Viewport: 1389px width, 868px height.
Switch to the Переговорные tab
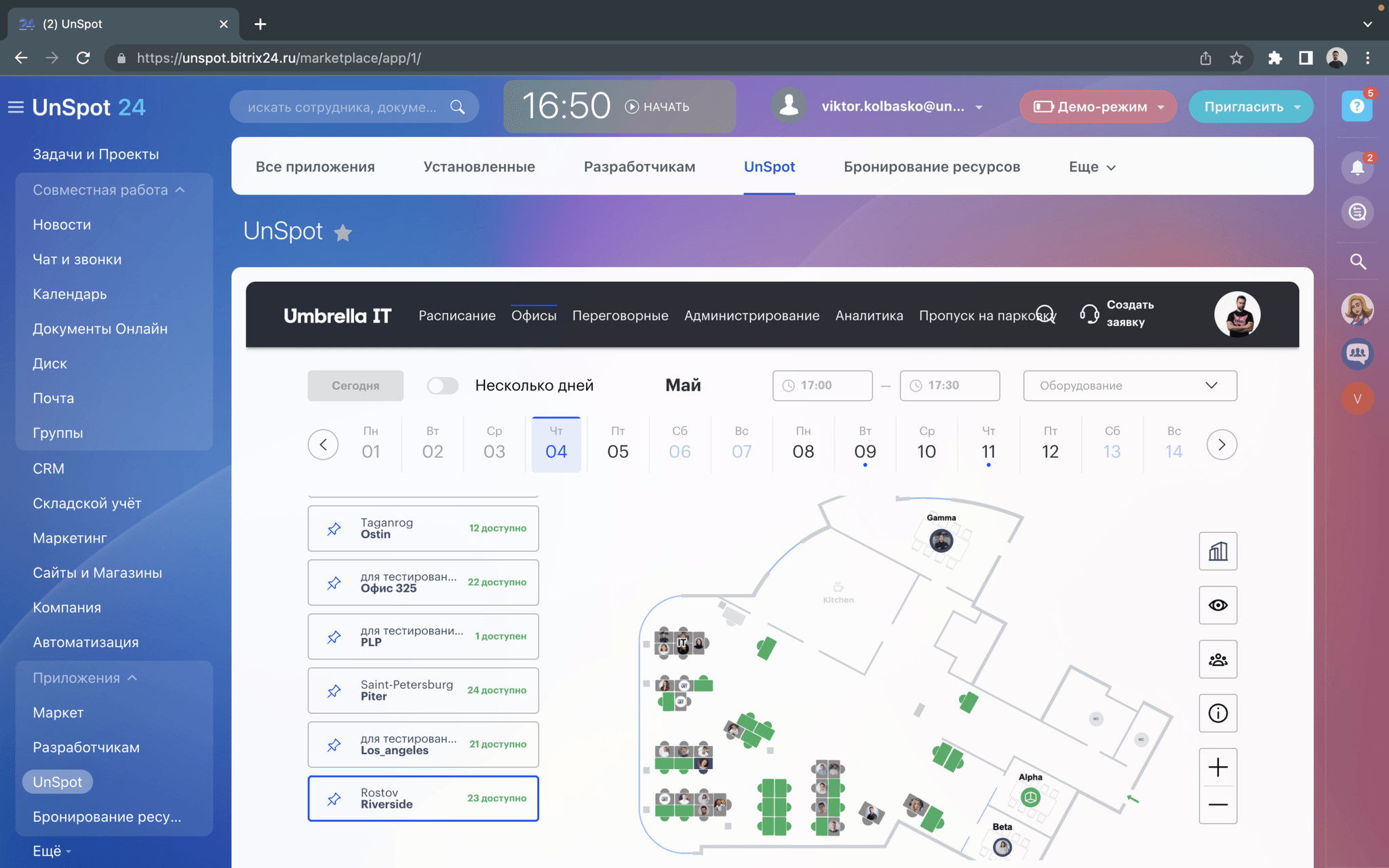coord(620,315)
